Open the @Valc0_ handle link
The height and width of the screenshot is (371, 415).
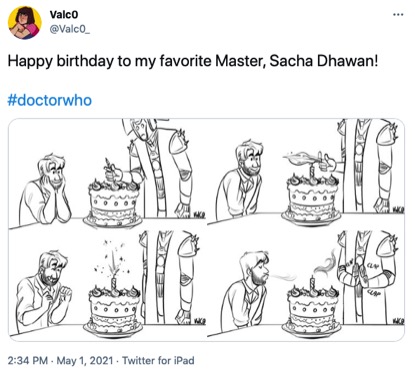69,29
